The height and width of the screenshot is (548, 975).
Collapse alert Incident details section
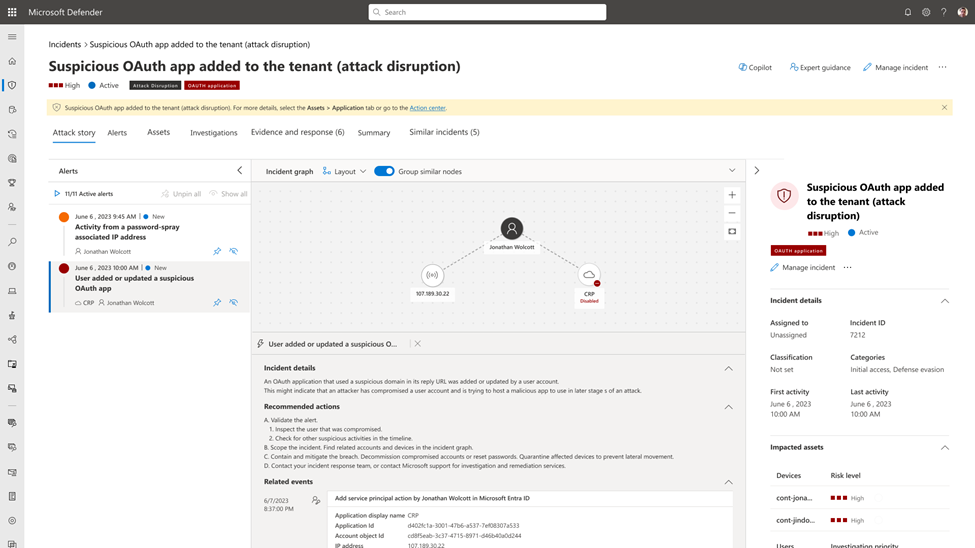pyautogui.click(x=728, y=368)
